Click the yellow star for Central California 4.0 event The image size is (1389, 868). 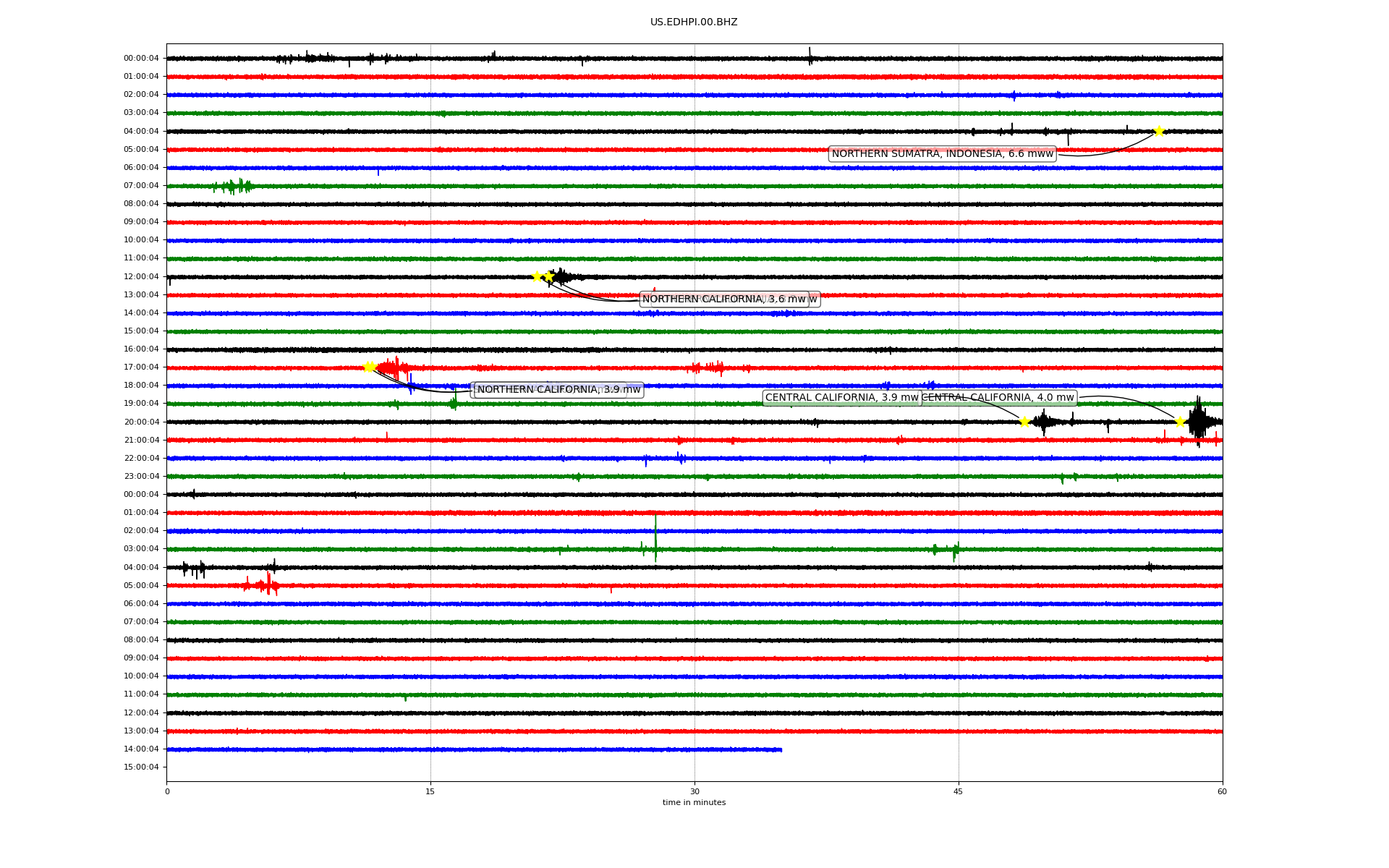tap(1180, 422)
